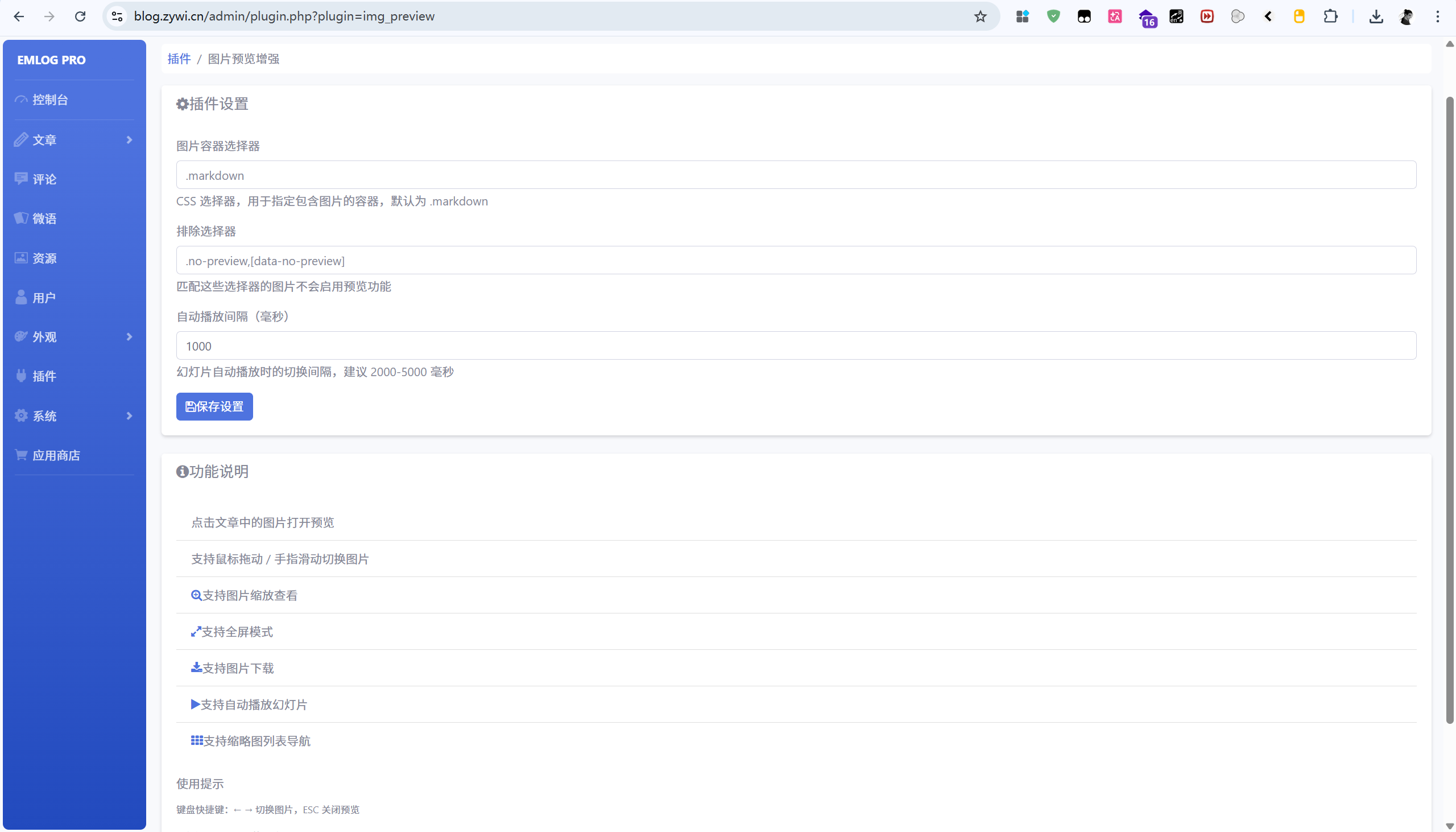Image resolution: width=1456 pixels, height=832 pixels.
Task: Click the EMLOG PRO logo
Action: coord(51,60)
